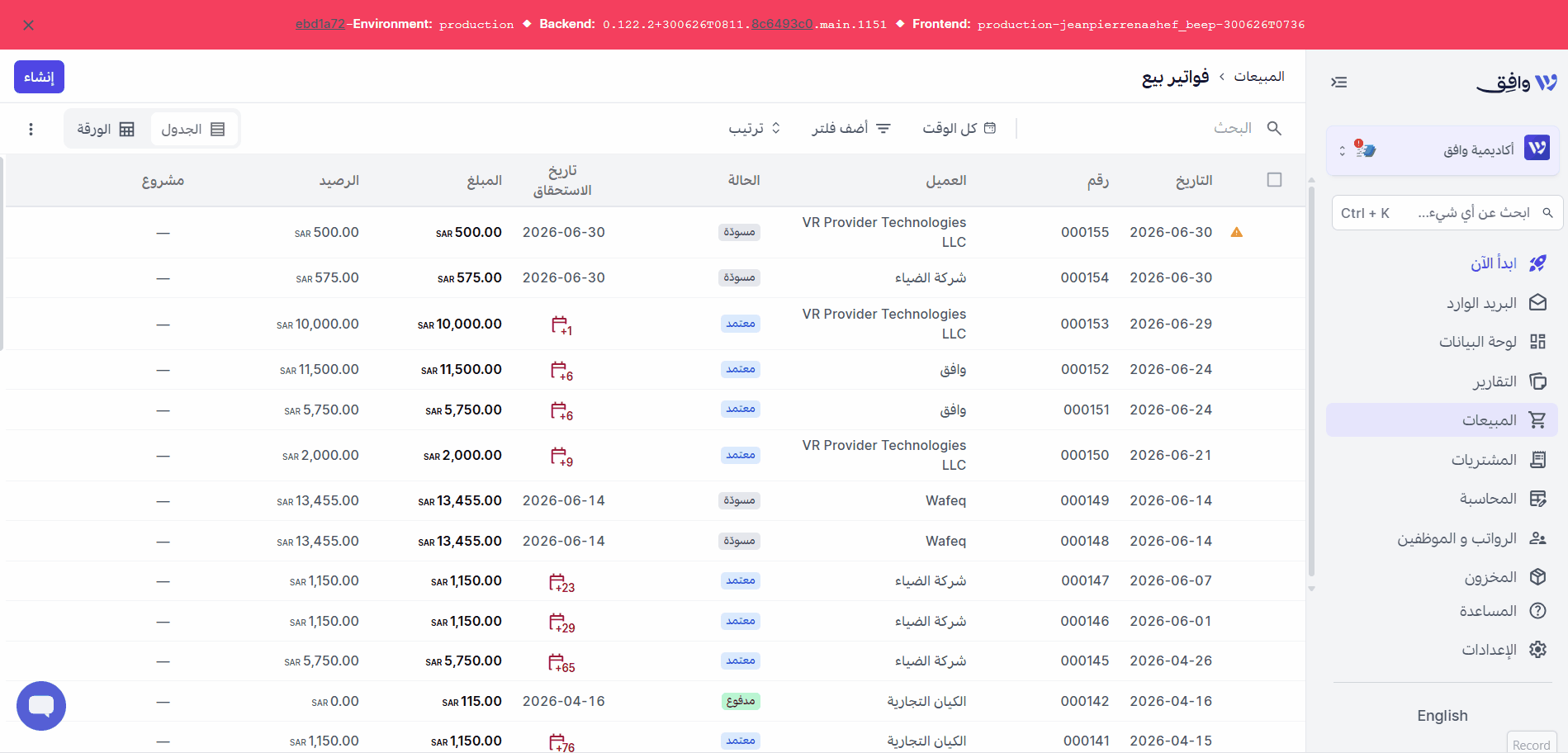Click overdue calendar icon +23 for invoice 000147
The image size is (1568, 753).
pos(561,583)
